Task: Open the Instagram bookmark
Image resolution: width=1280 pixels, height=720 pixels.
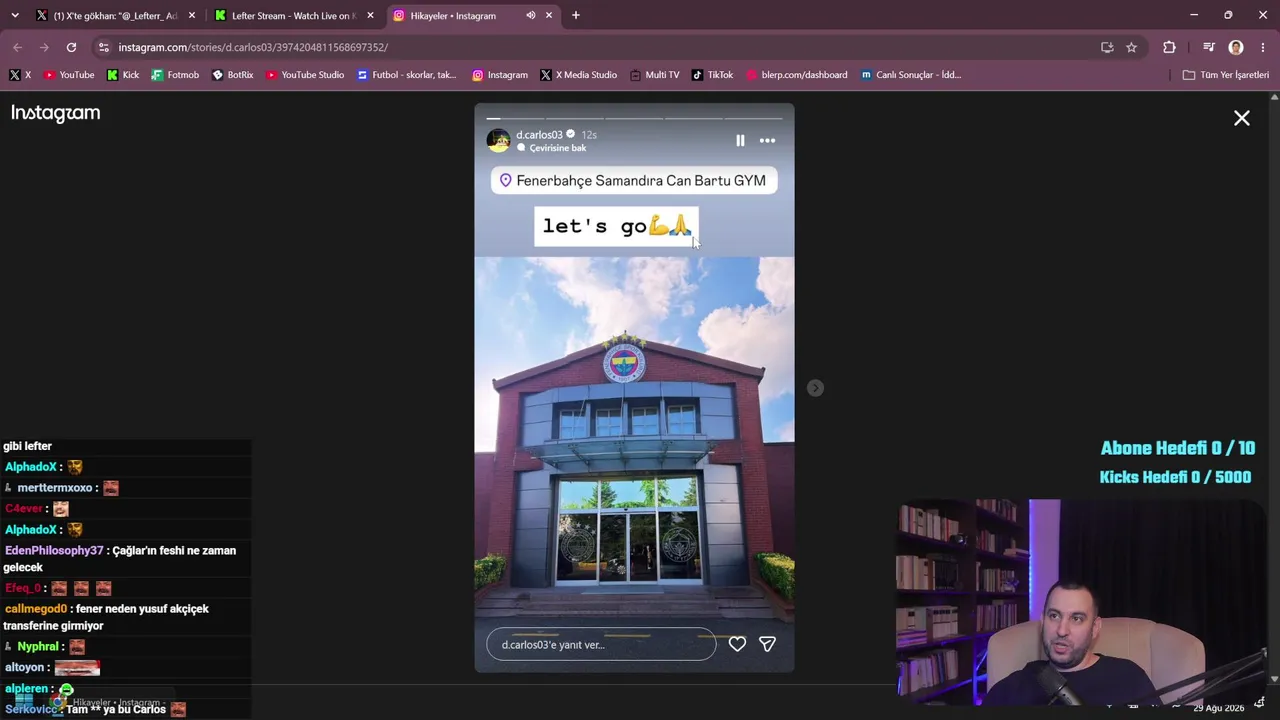Action: [x=500, y=75]
